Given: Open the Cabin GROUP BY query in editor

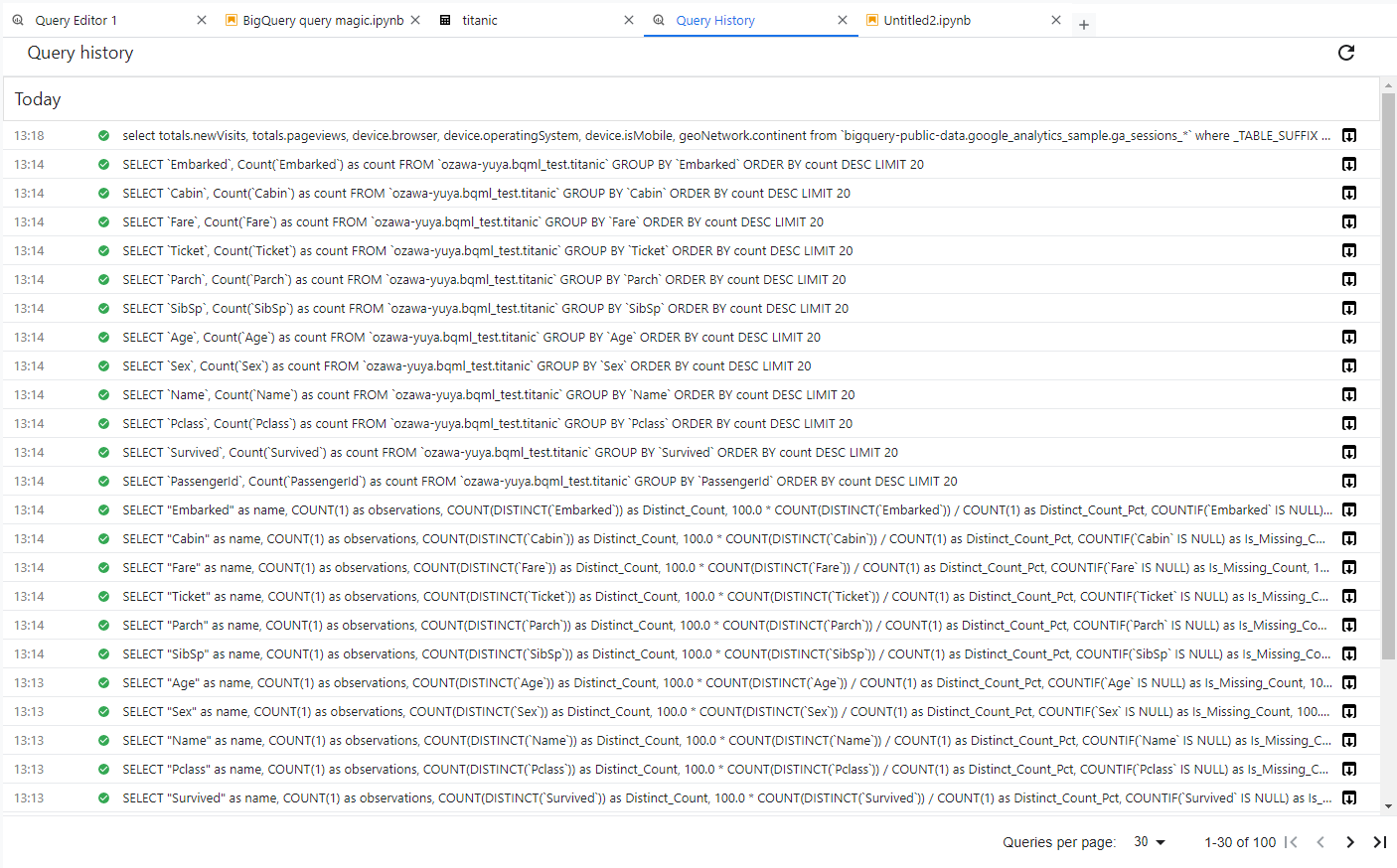Looking at the screenshot, I should pos(1348,193).
